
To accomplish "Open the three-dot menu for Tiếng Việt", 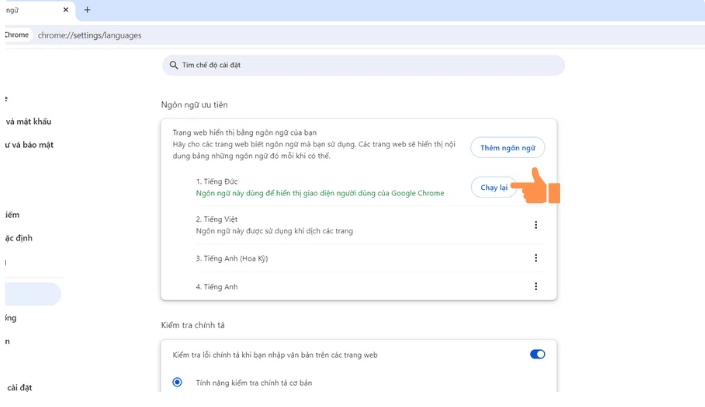I will (x=536, y=225).
